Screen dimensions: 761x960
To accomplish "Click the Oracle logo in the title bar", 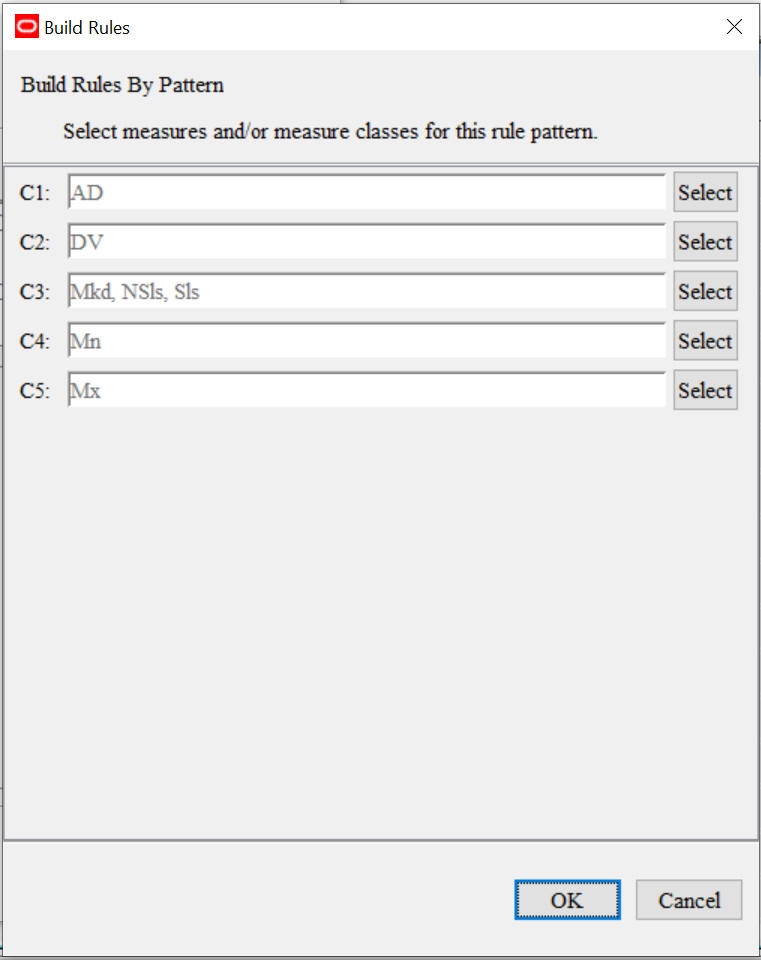I will click(x=25, y=26).
